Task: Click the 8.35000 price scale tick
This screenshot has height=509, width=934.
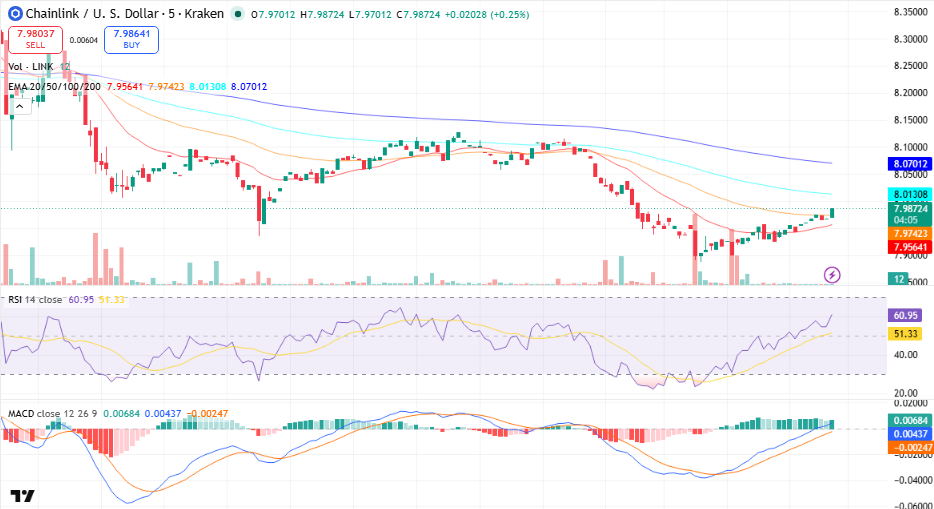Action: (x=911, y=12)
